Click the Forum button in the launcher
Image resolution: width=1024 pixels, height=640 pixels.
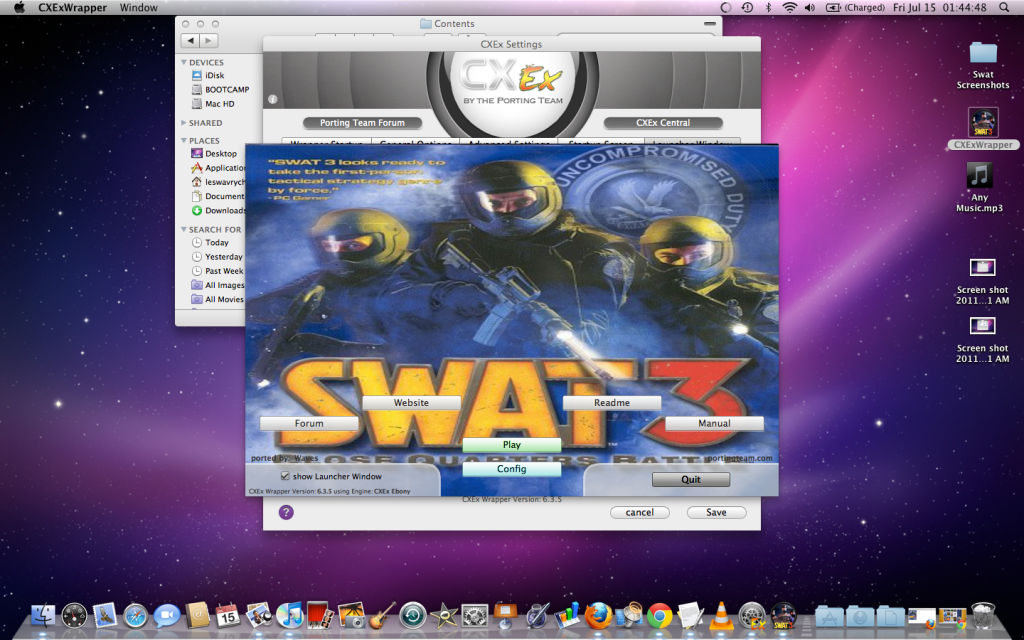pyautogui.click(x=309, y=423)
